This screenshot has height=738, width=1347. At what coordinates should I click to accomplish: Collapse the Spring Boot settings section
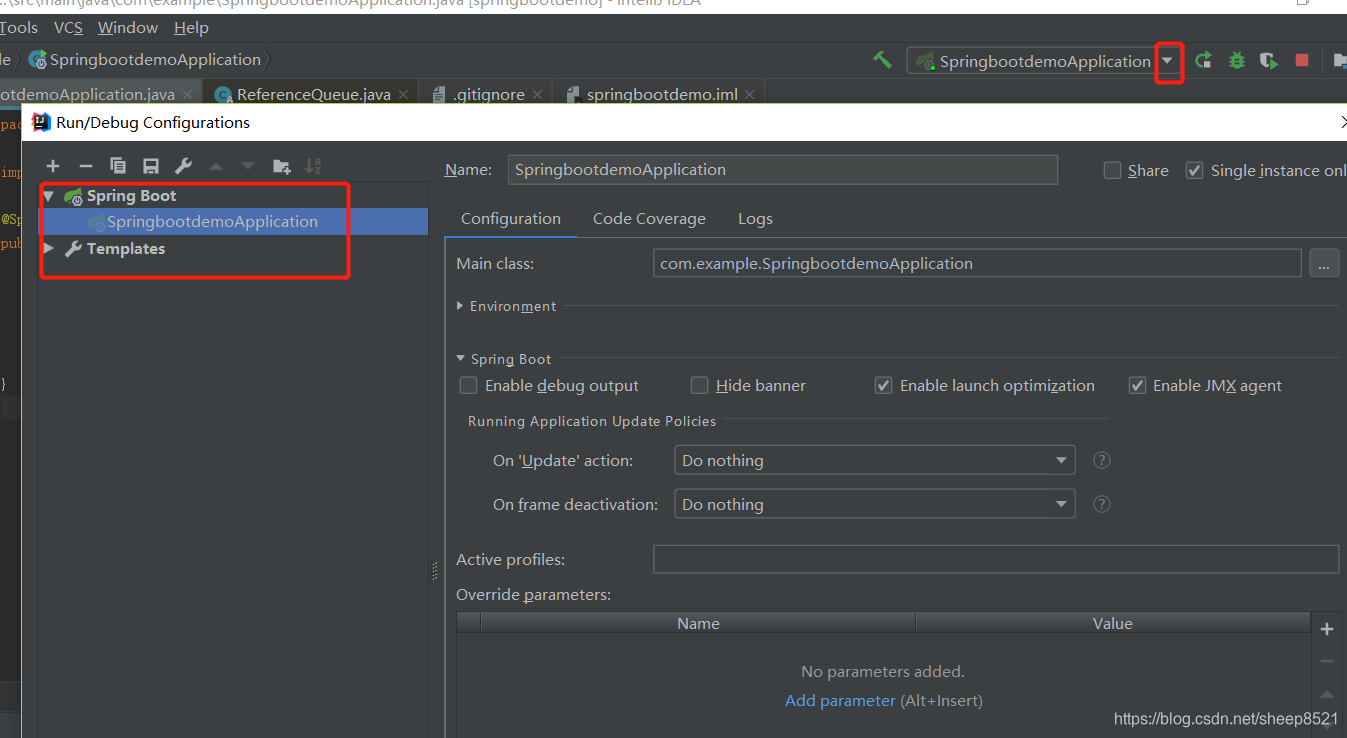pos(461,358)
